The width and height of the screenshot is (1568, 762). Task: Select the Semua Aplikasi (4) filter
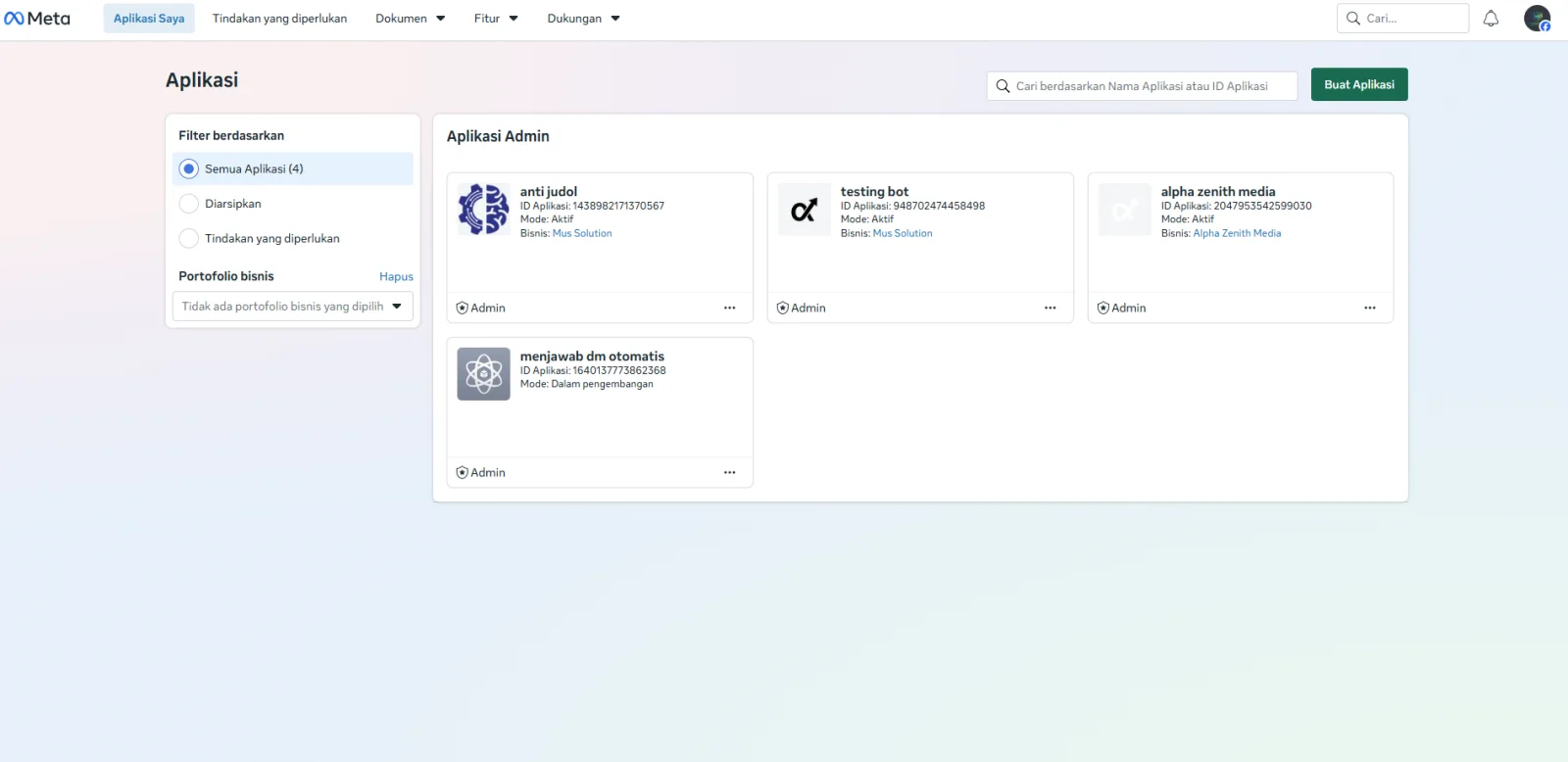pos(293,168)
